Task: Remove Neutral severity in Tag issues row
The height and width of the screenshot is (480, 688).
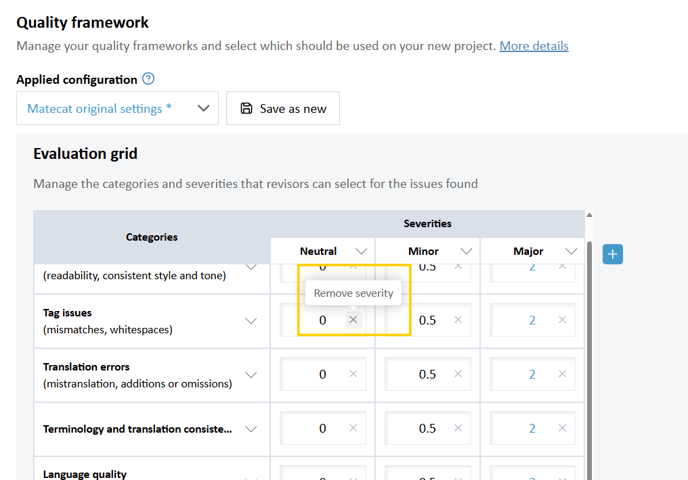Action: coord(353,320)
